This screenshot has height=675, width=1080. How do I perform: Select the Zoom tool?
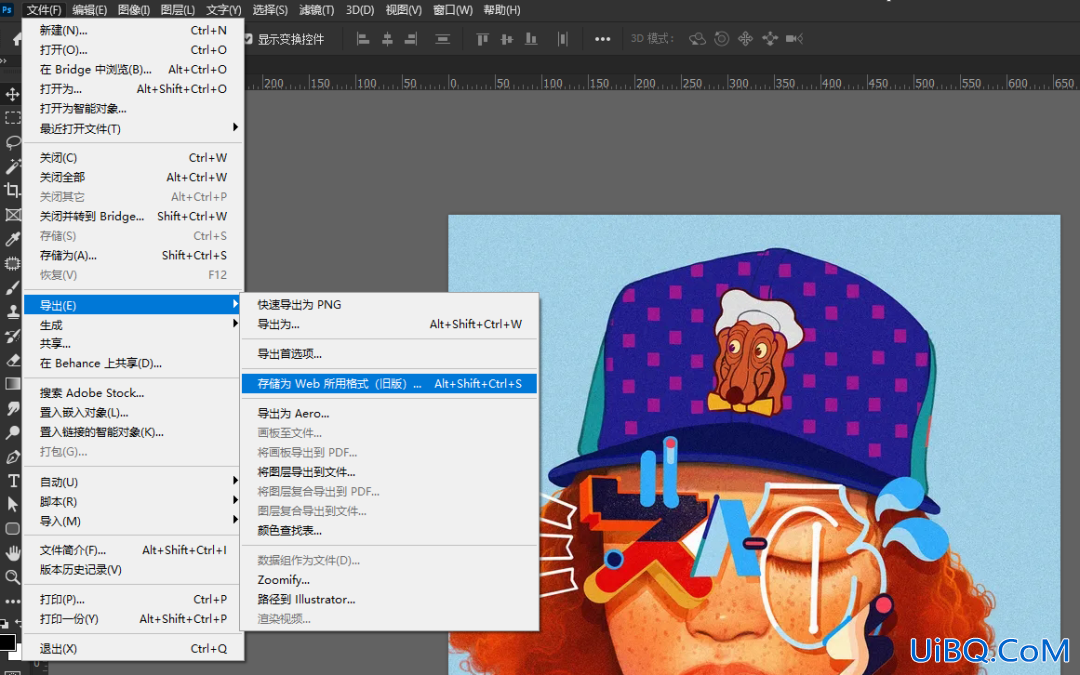[12, 577]
